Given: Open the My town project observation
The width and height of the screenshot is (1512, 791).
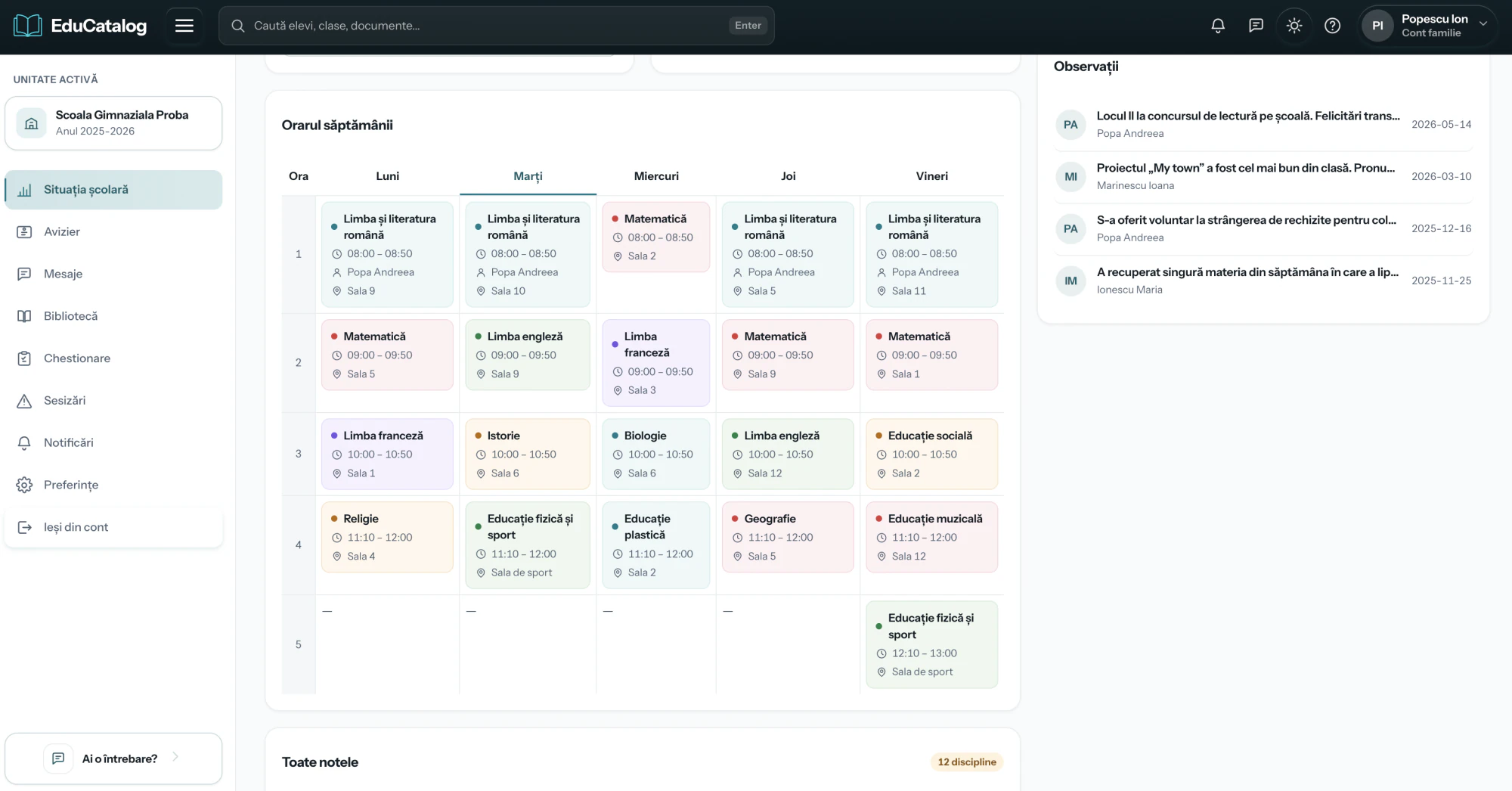Looking at the screenshot, I should coord(1263,176).
